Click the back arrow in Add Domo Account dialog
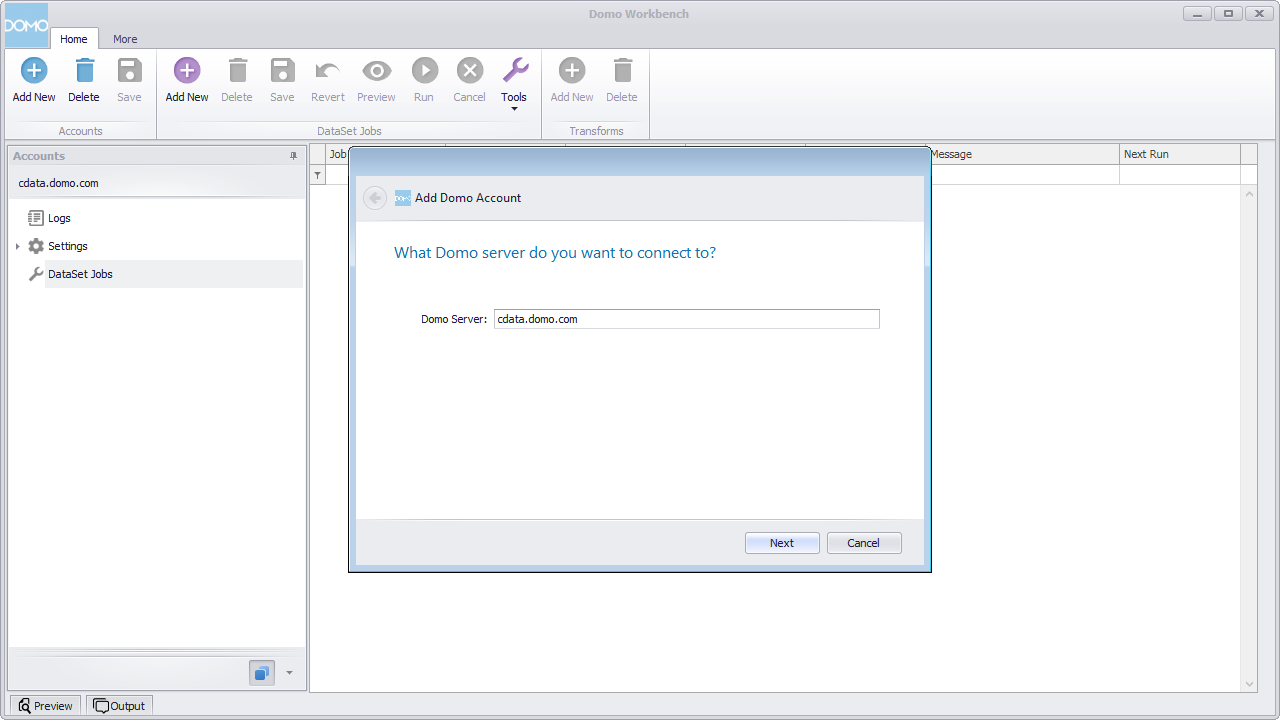Viewport: 1280px width, 720px height. 375,198
